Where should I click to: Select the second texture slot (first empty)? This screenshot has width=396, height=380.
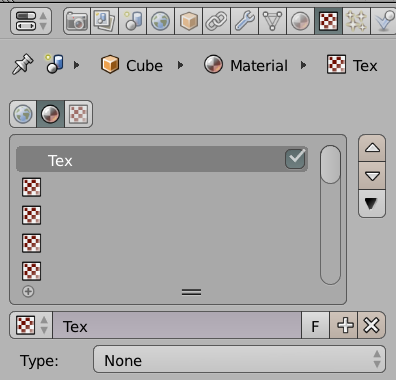coord(162,187)
